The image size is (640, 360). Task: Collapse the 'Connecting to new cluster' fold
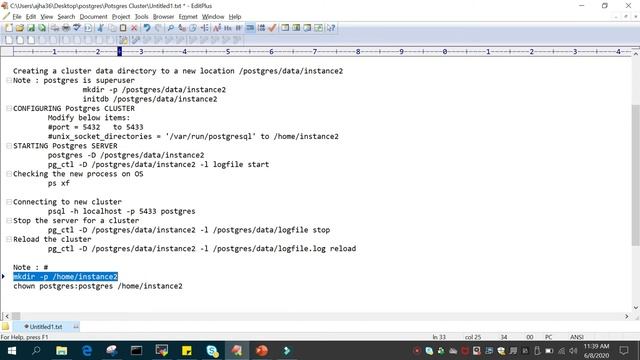(9, 202)
